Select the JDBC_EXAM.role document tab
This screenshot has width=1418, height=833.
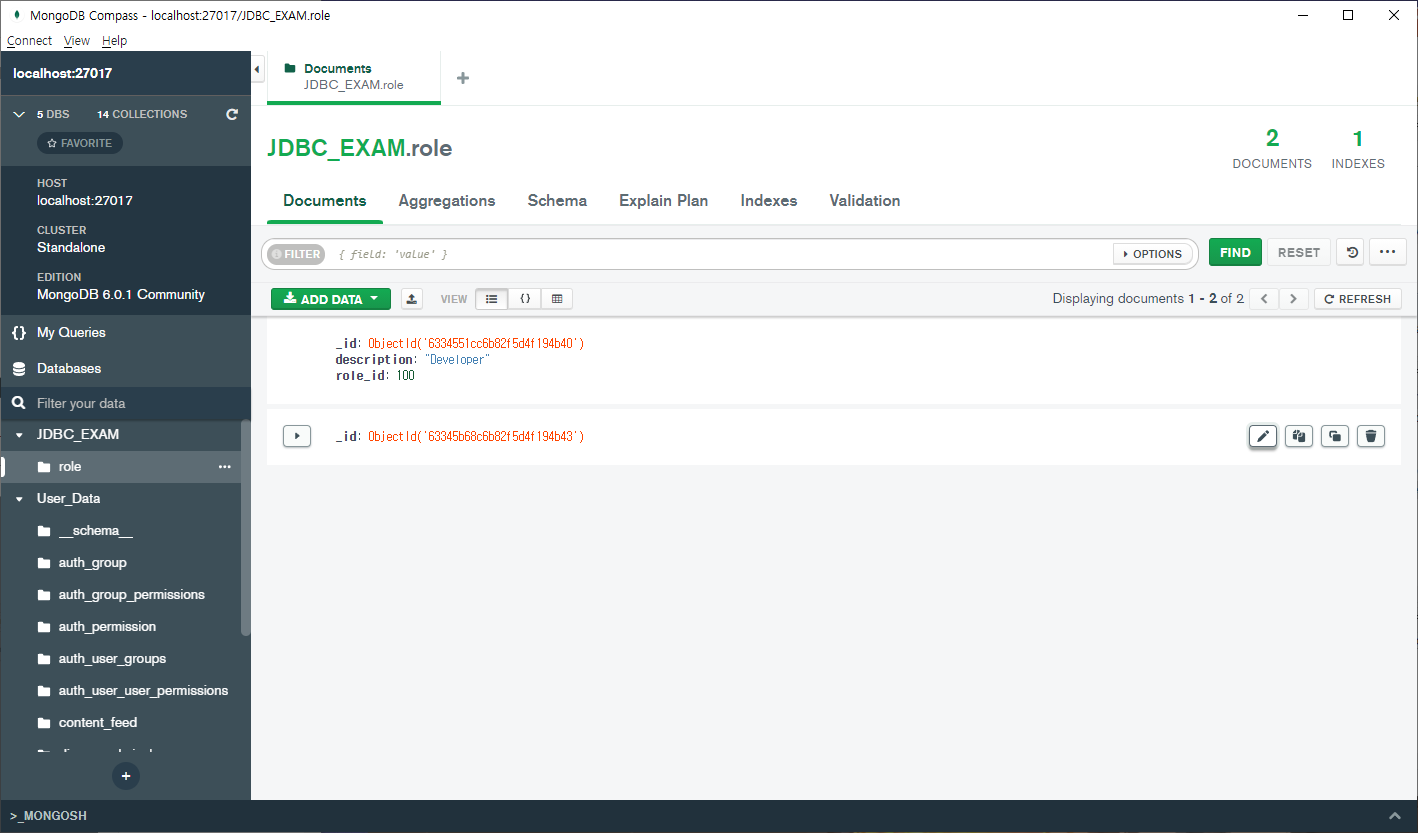354,77
